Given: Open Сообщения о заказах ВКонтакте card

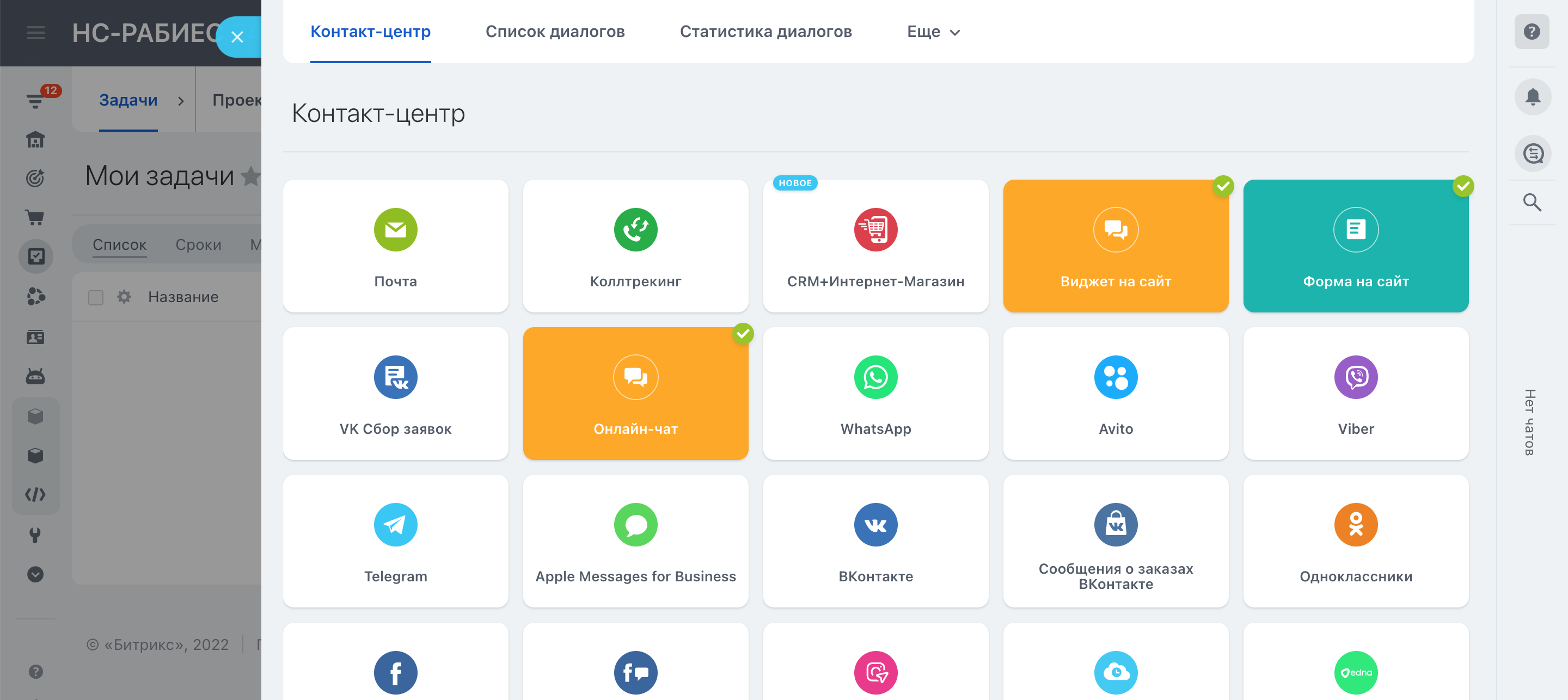Looking at the screenshot, I should click(1115, 541).
